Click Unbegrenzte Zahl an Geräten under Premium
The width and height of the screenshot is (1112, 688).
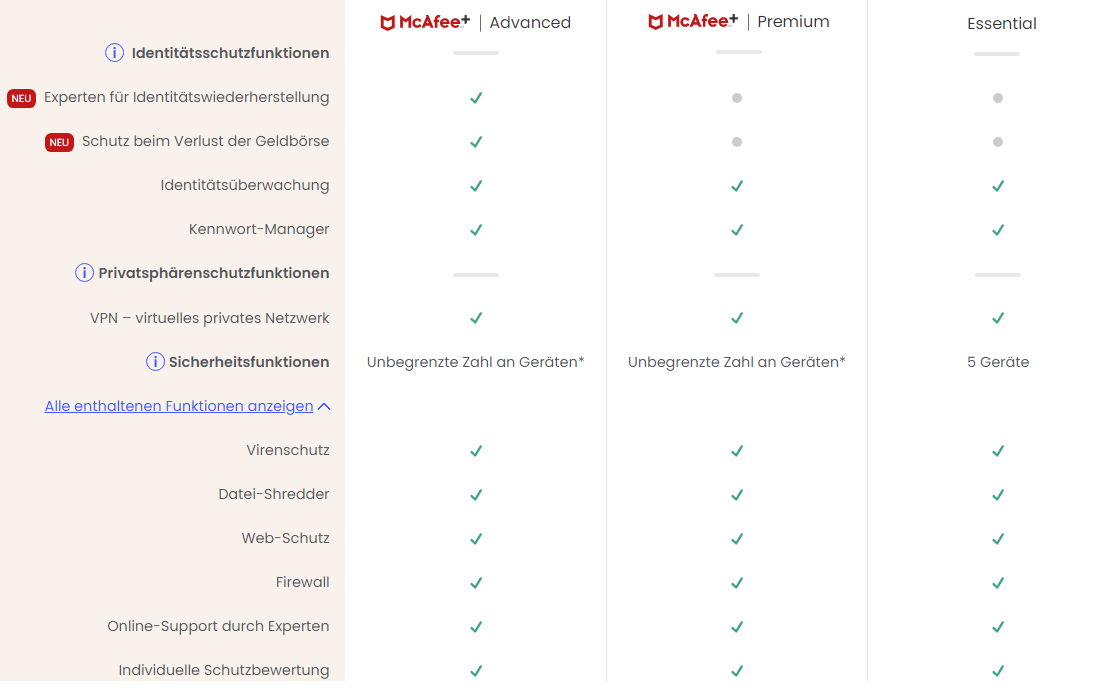[x=737, y=362]
